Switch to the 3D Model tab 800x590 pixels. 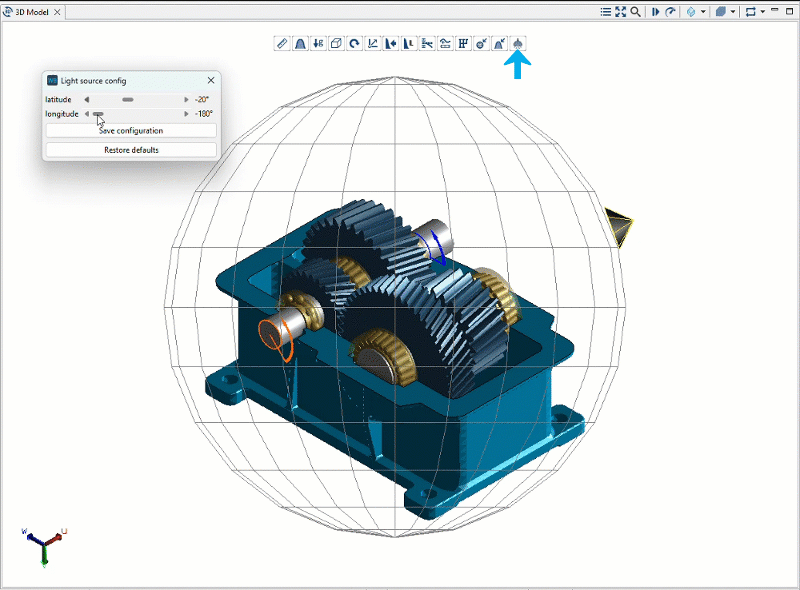(x=33, y=12)
